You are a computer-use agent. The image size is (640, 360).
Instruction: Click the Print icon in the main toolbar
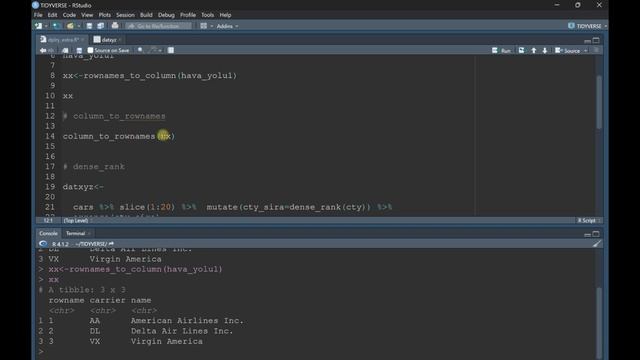[x=115, y=26]
